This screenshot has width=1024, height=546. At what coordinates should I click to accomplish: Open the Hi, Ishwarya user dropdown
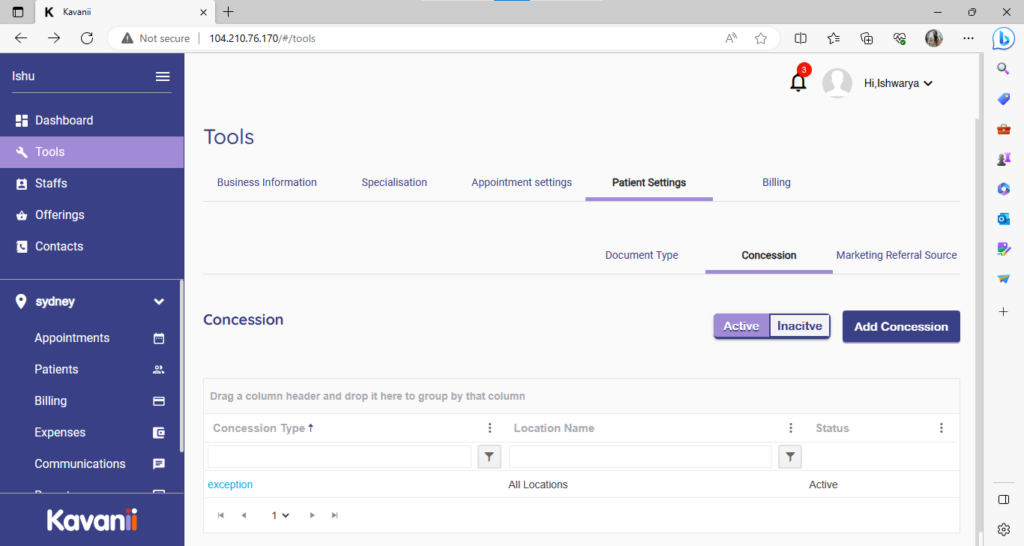pyautogui.click(x=898, y=84)
